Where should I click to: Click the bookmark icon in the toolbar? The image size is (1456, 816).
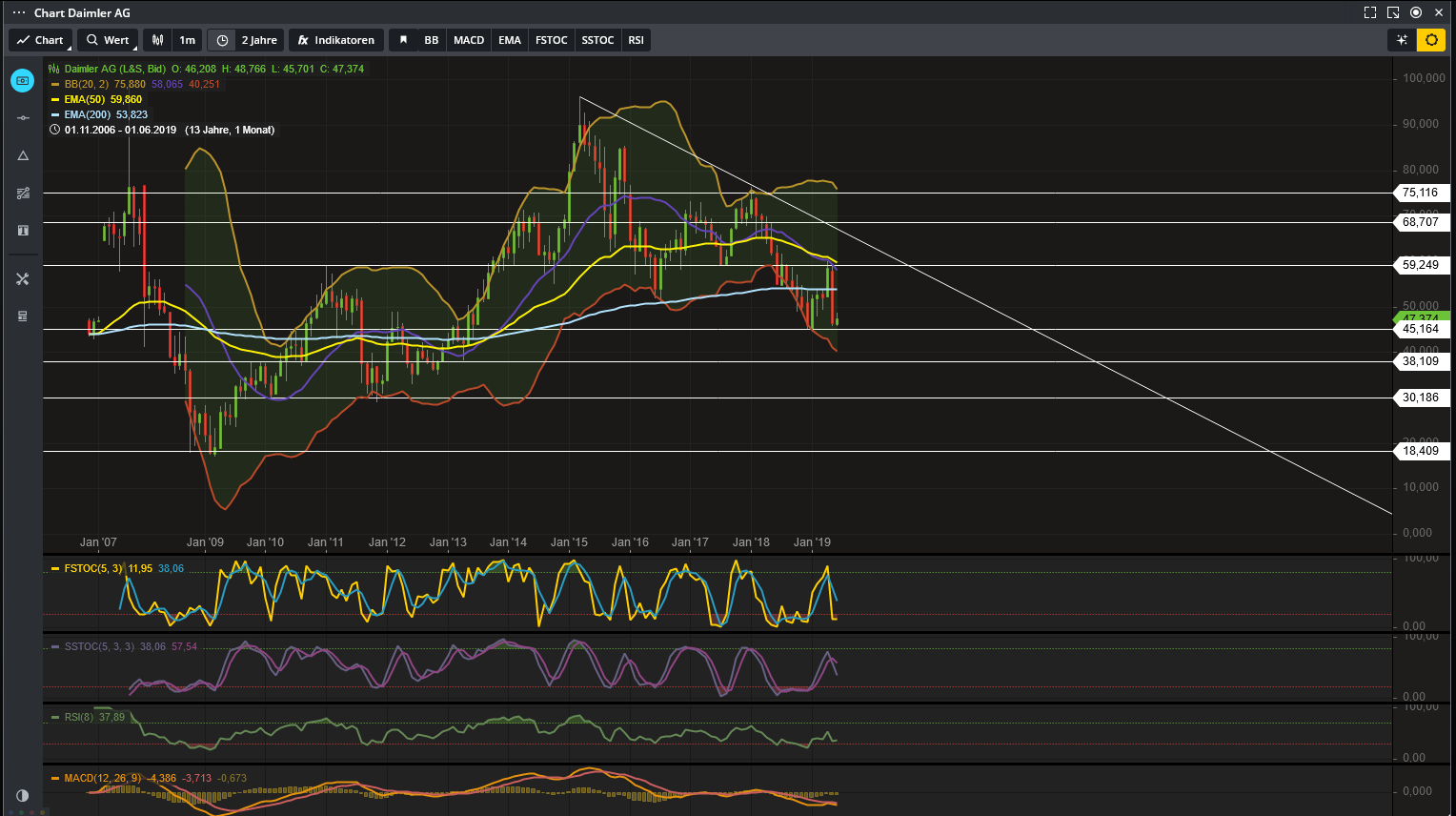pyautogui.click(x=403, y=40)
